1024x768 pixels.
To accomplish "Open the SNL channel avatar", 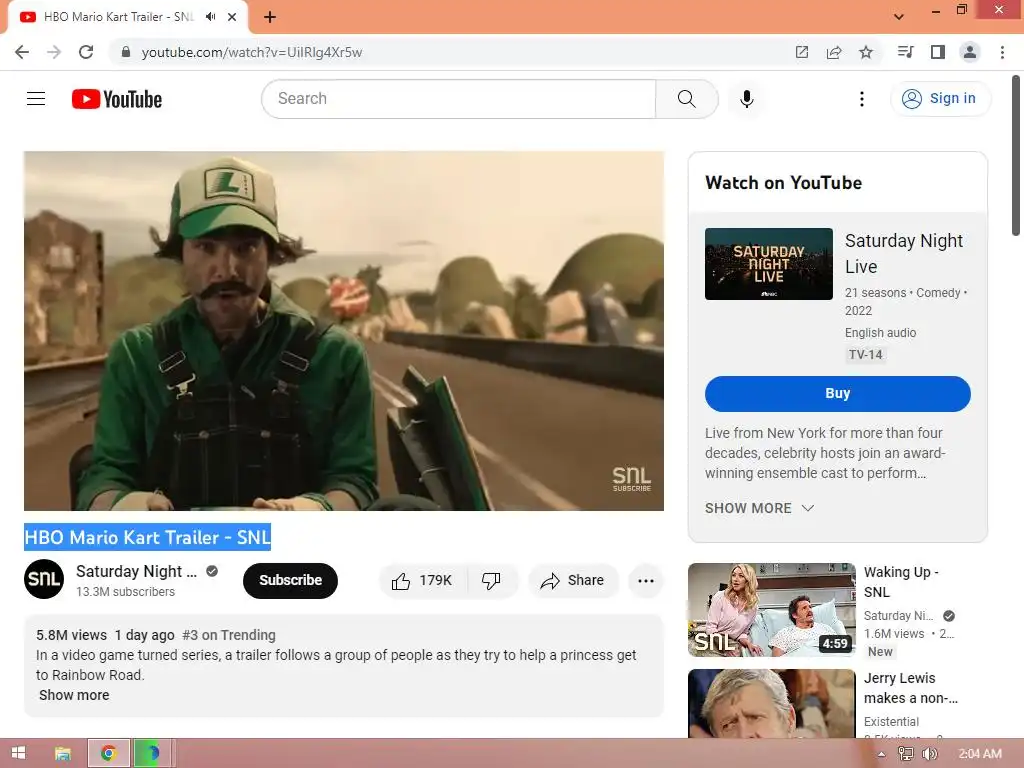I will click(x=44, y=579).
